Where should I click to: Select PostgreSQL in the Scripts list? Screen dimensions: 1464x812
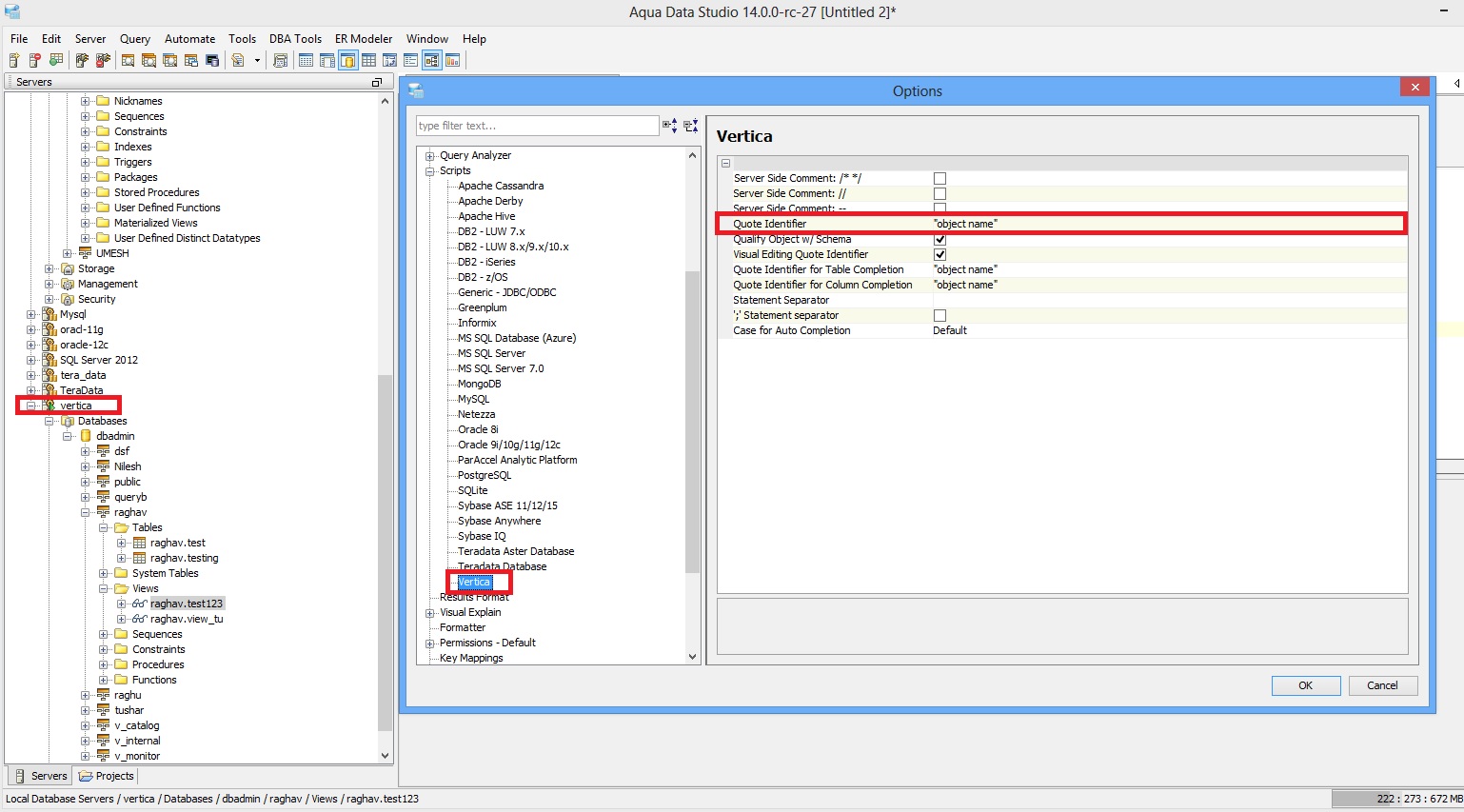pos(485,475)
